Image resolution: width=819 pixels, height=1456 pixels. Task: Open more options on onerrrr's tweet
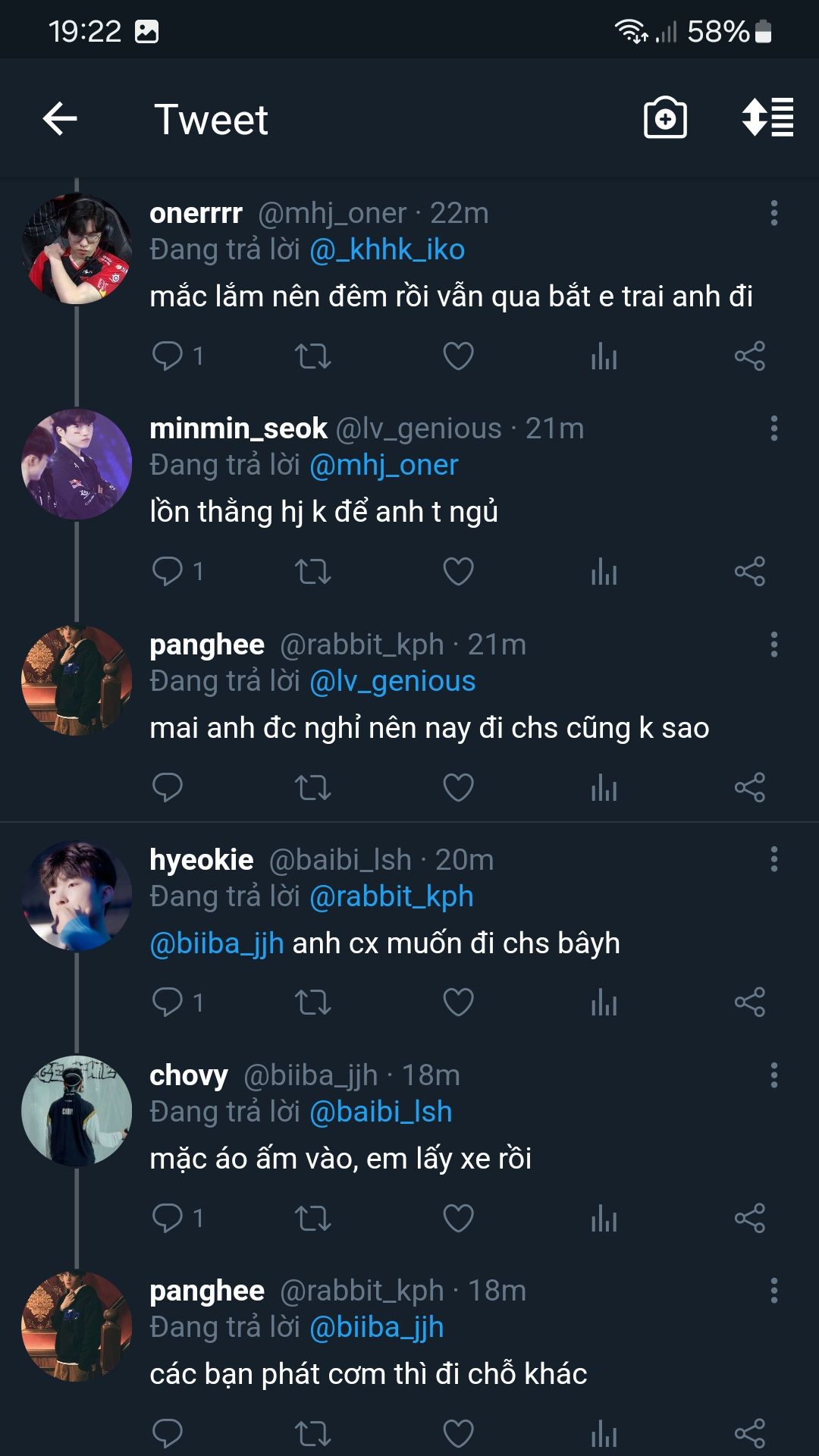[773, 213]
